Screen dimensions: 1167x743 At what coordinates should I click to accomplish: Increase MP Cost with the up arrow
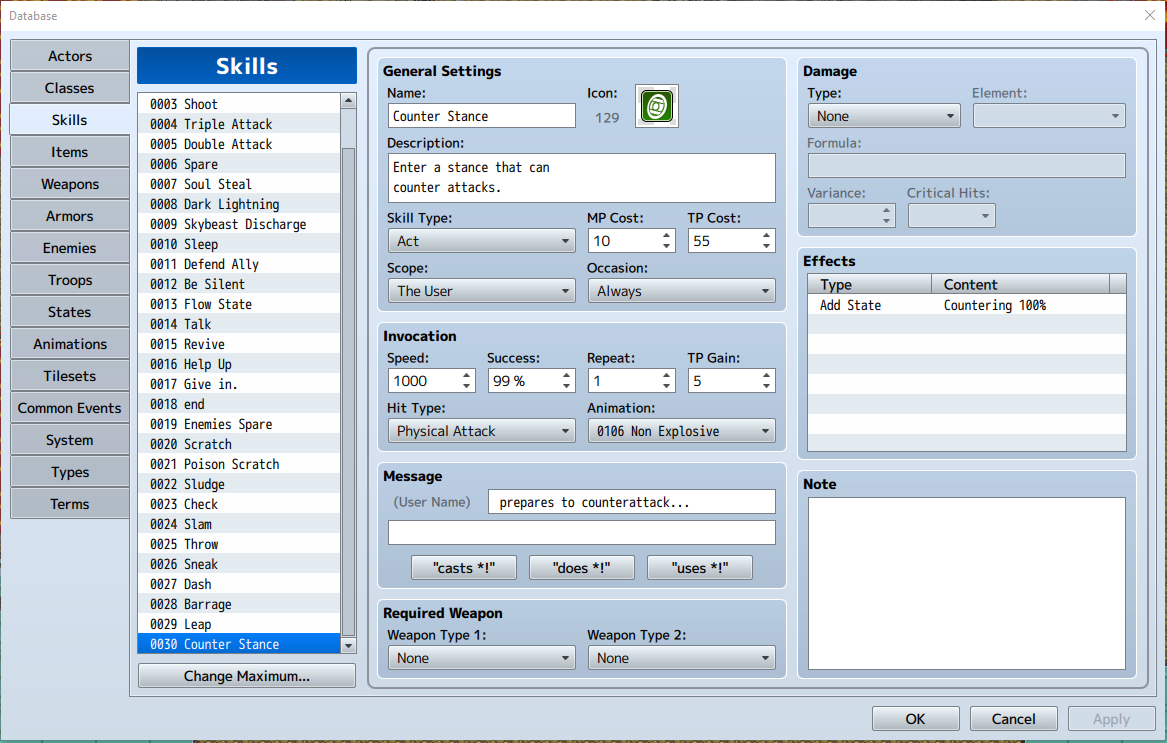click(x=666, y=235)
